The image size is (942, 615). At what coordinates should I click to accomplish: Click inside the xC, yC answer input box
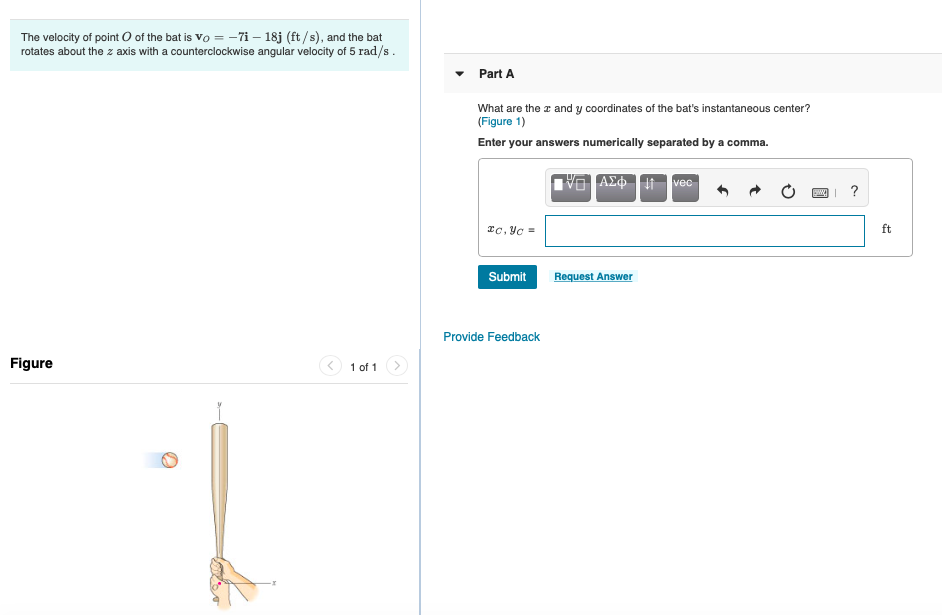click(704, 231)
